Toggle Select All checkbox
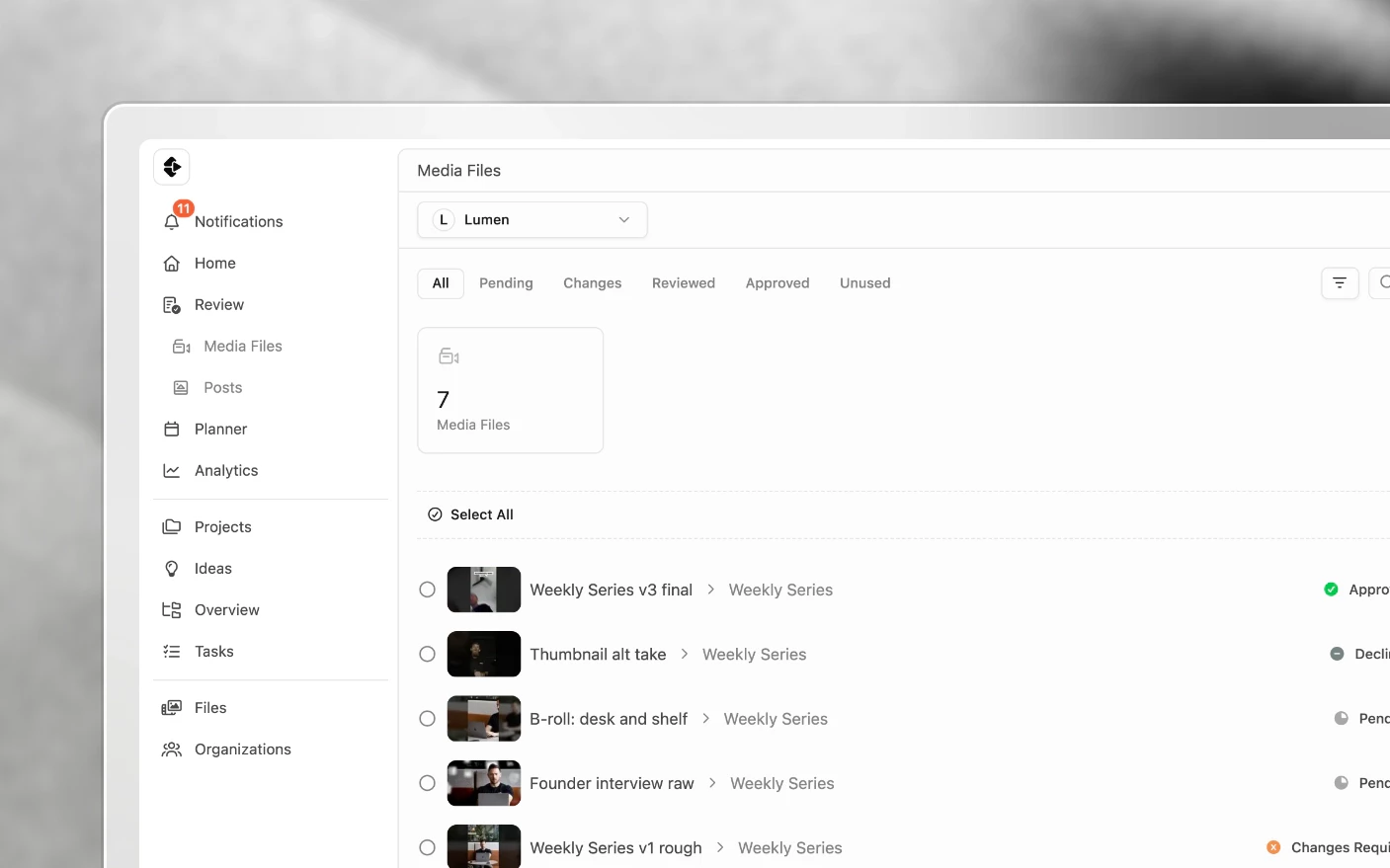This screenshot has height=868, width=1390. [x=435, y=514]
